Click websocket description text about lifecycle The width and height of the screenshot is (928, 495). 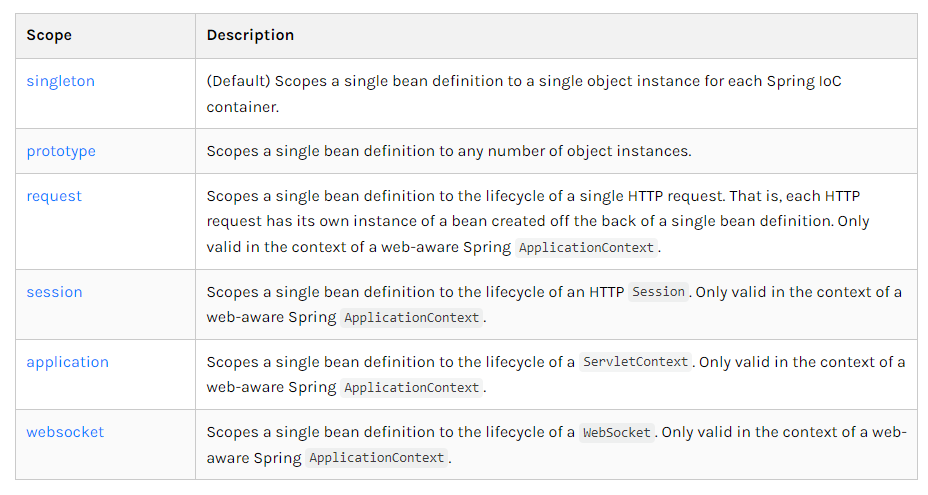(x=556, y=445)
